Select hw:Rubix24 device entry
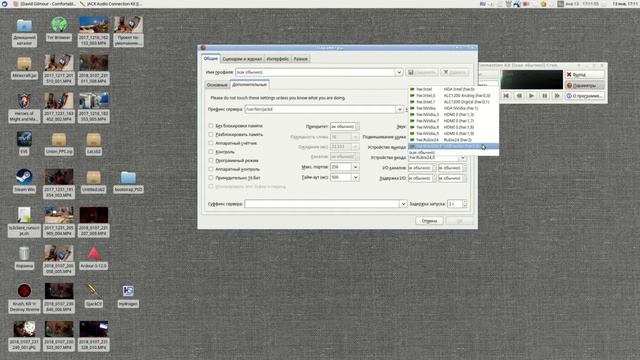Viewport: 640px width, 360px height. pyautogui.click(x=453, y=140)
